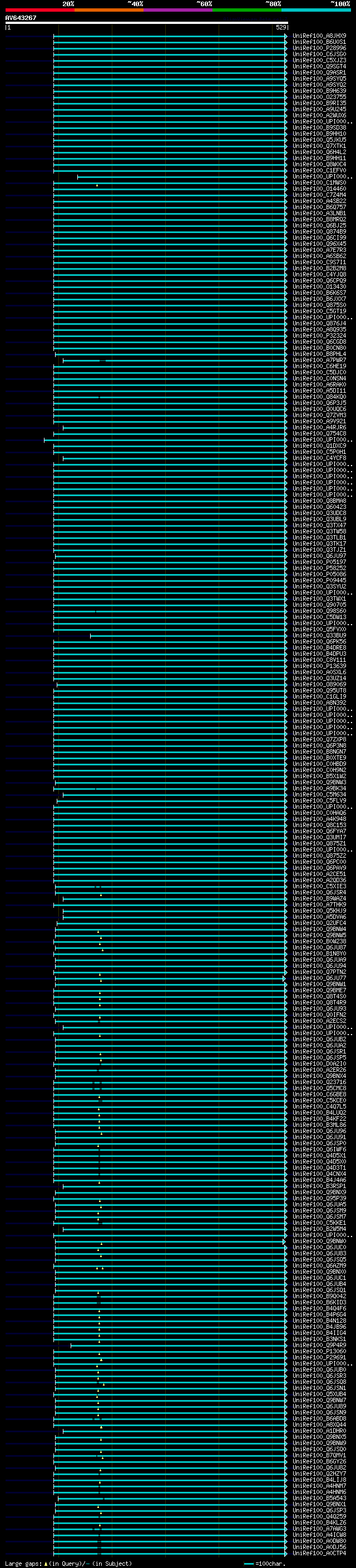Select the UniRef100_C1MWS0 label
Viewport: 356px width, 1568px height.
[319, 182]
